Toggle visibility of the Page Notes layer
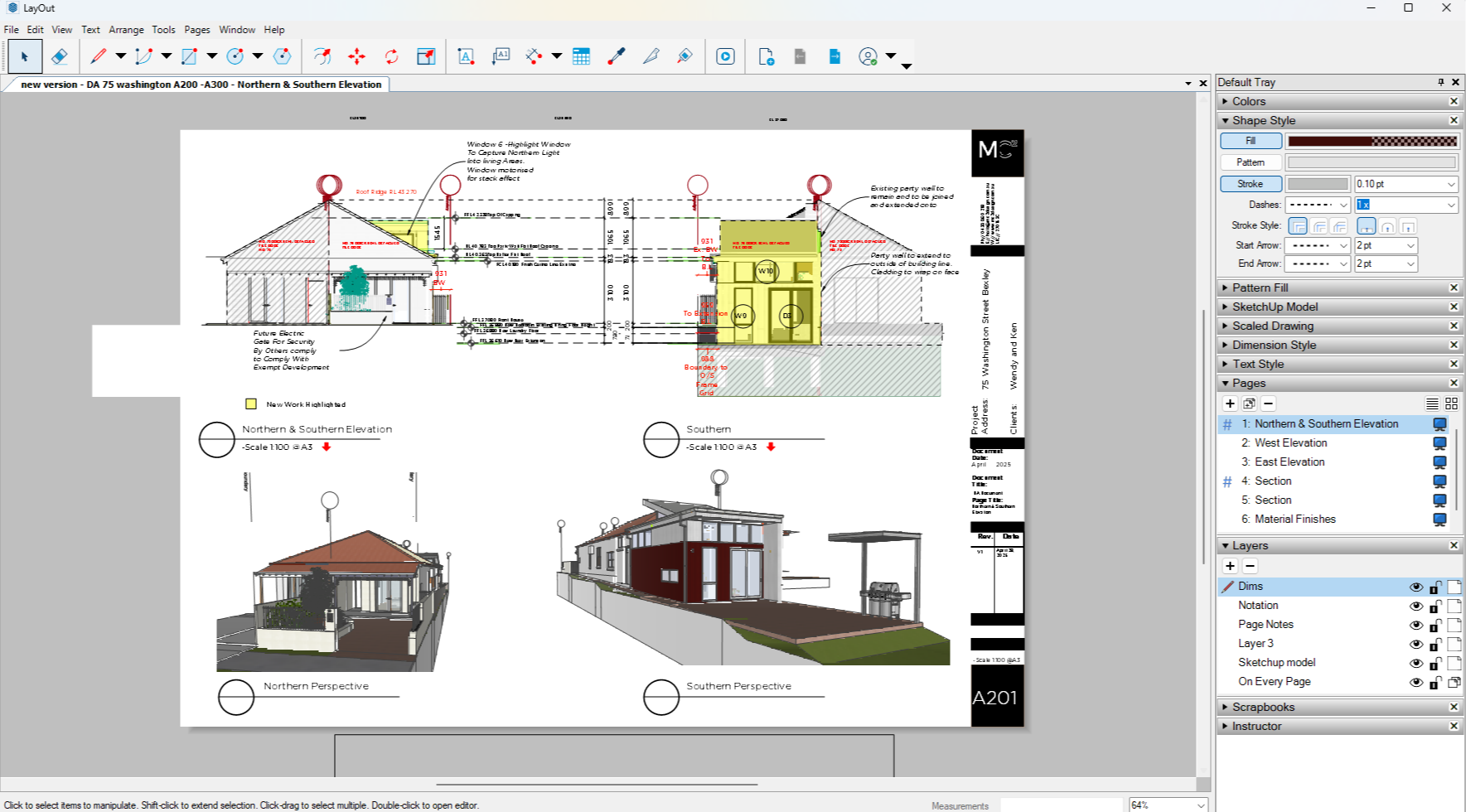1466x812 pixels. pos(1415,625)
